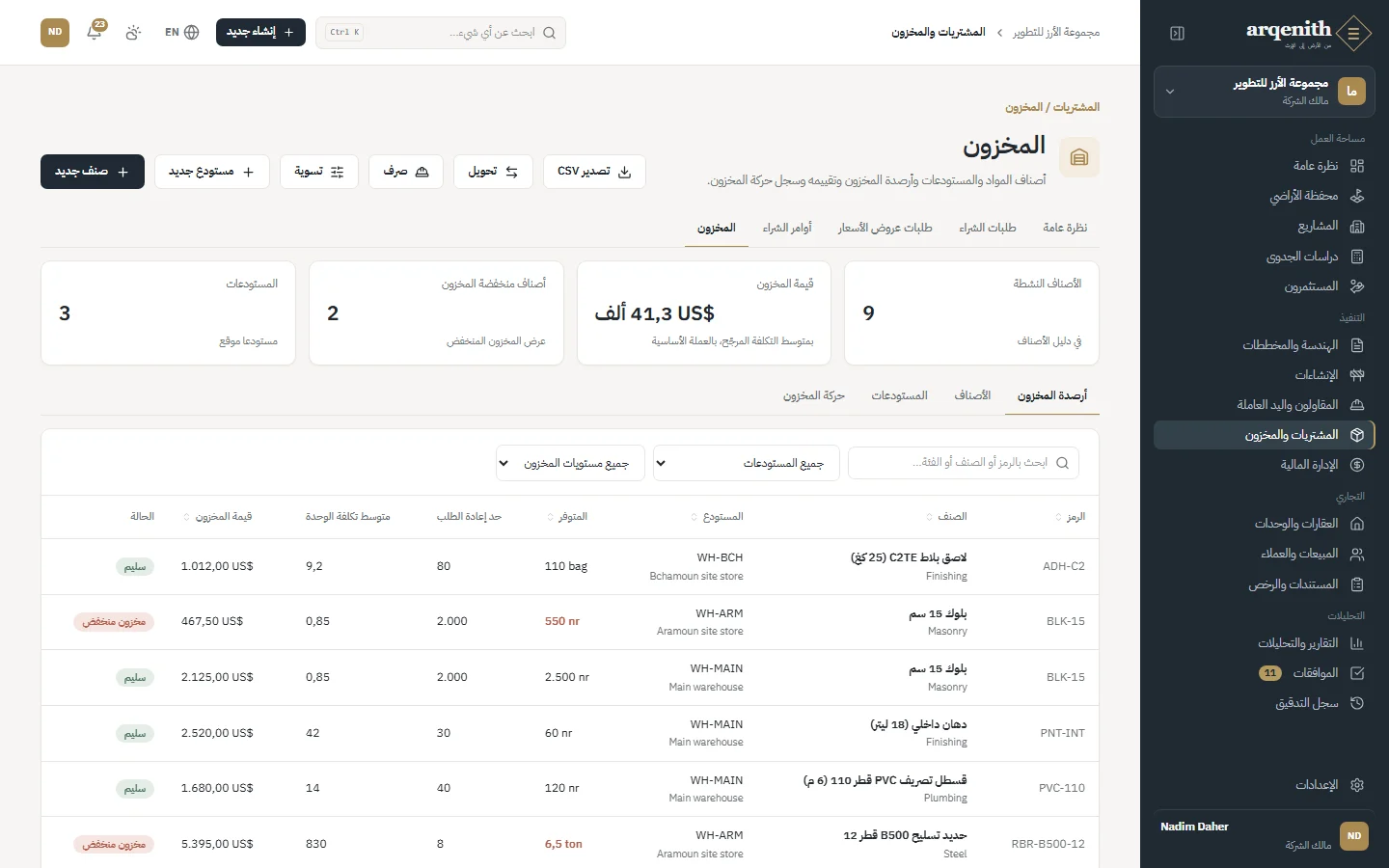Switch to the طلبات عروض الأسعار tab
This screenshot has width=1389, height=868.
coord(885,228)
